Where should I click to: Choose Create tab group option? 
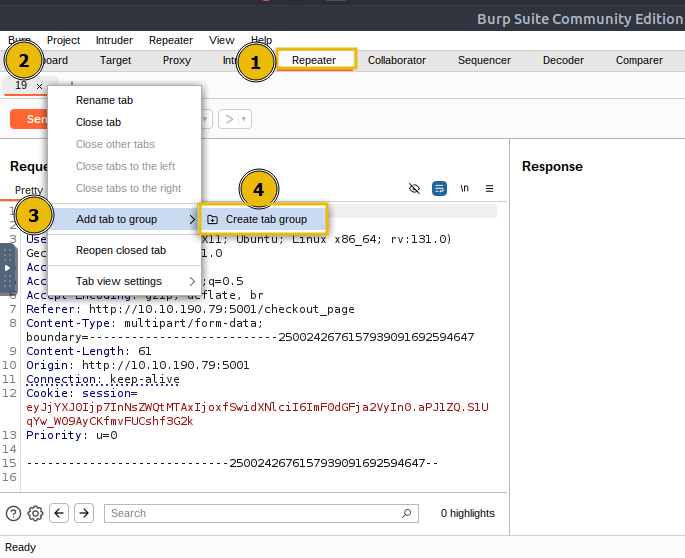[266, 219]
